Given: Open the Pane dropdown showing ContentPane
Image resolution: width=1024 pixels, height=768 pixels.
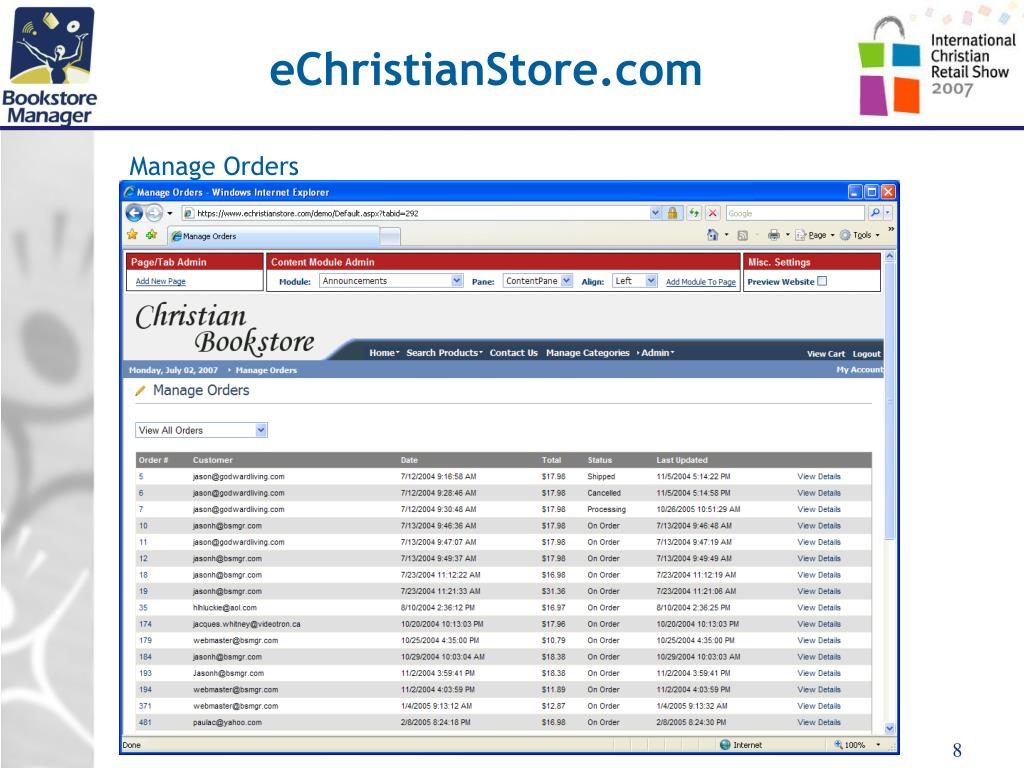Looking at the screenshot, I should (537, 281).
